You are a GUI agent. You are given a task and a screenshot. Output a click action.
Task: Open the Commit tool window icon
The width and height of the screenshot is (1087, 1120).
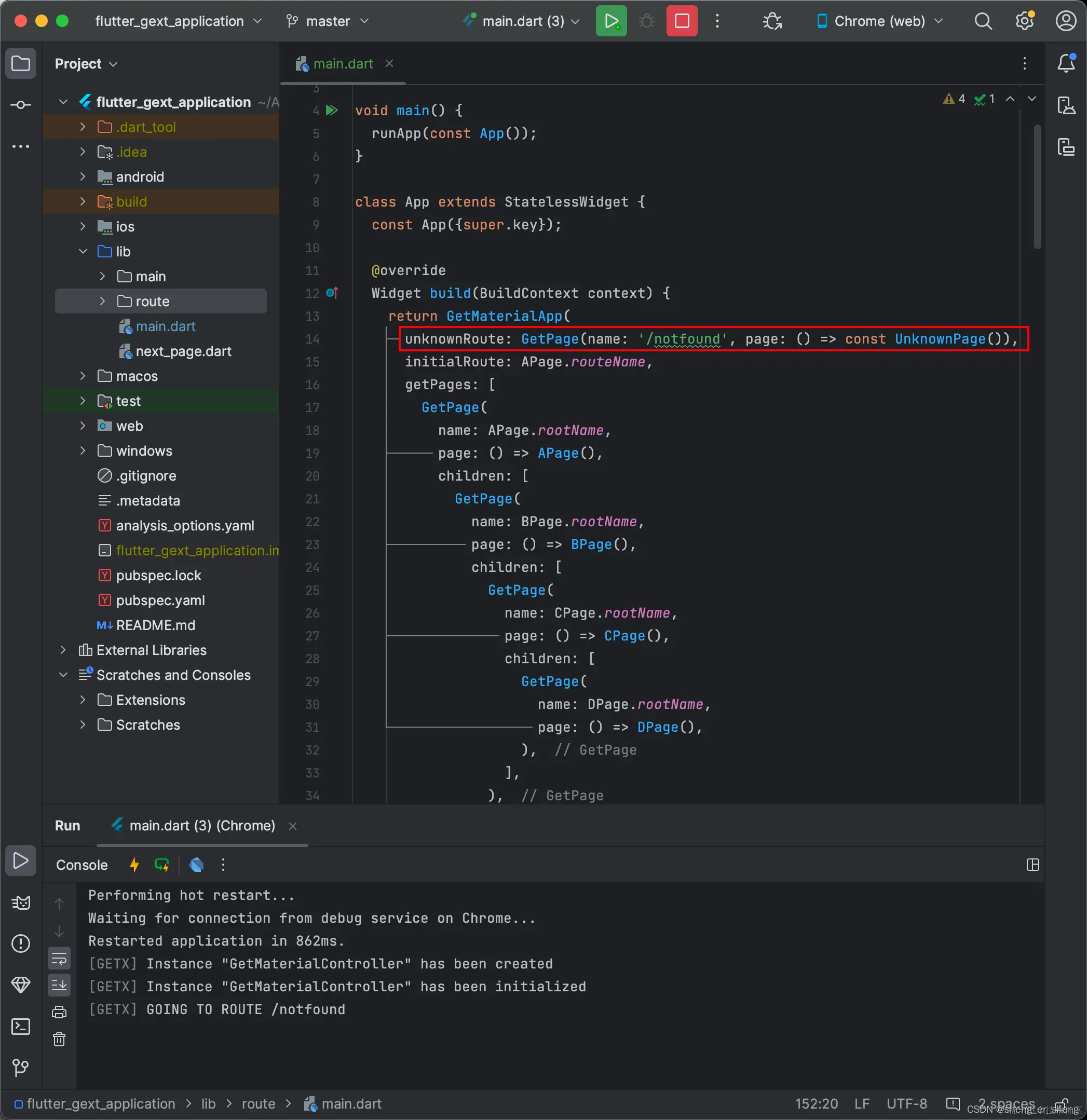21,104
